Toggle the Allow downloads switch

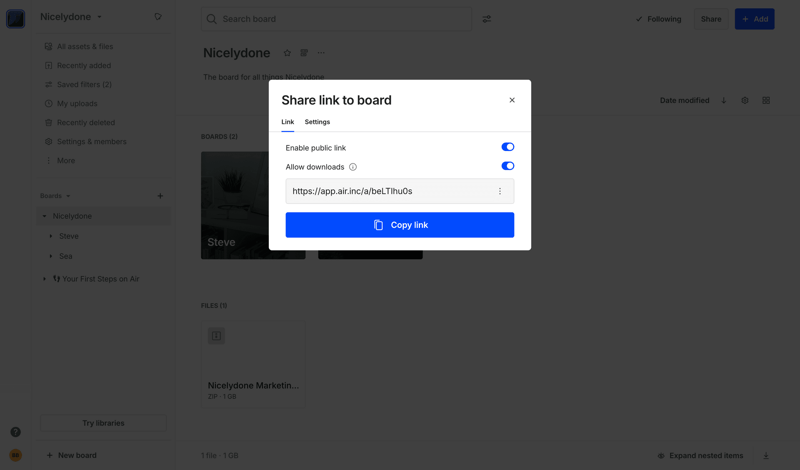point(508,166)
